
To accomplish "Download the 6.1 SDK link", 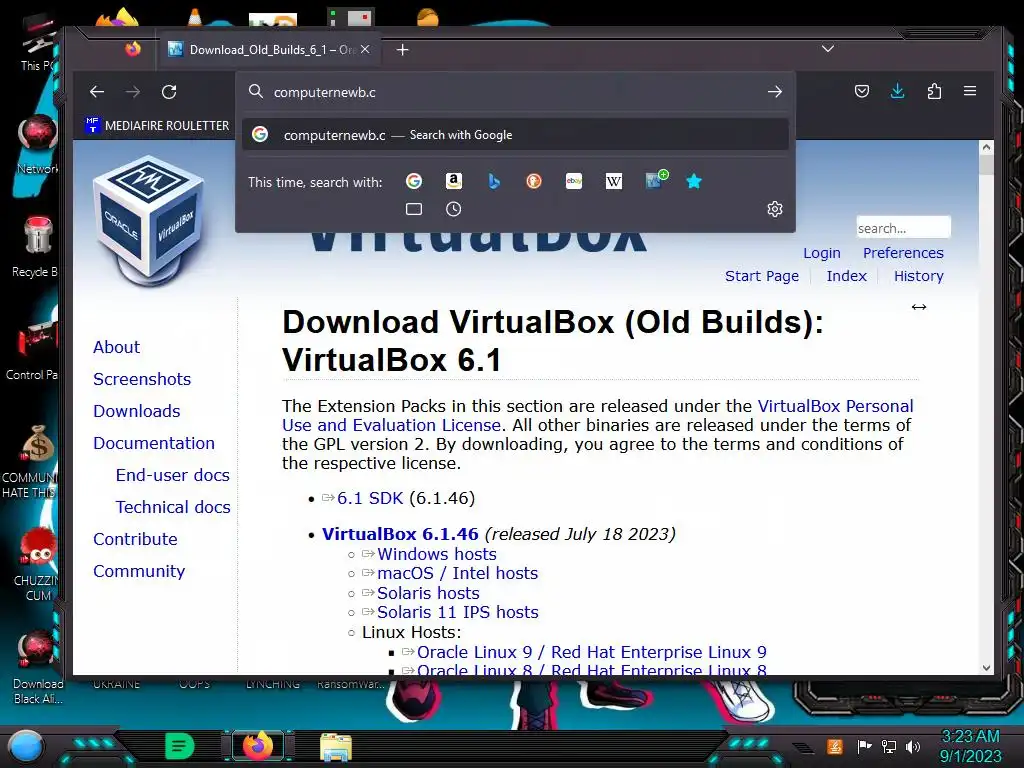I will click(370, 498).
